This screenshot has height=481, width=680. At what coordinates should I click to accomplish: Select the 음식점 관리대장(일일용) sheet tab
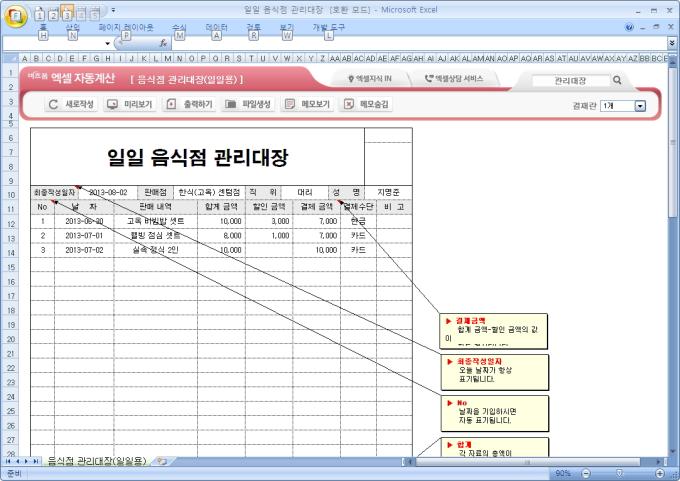[x=97, y=461]
